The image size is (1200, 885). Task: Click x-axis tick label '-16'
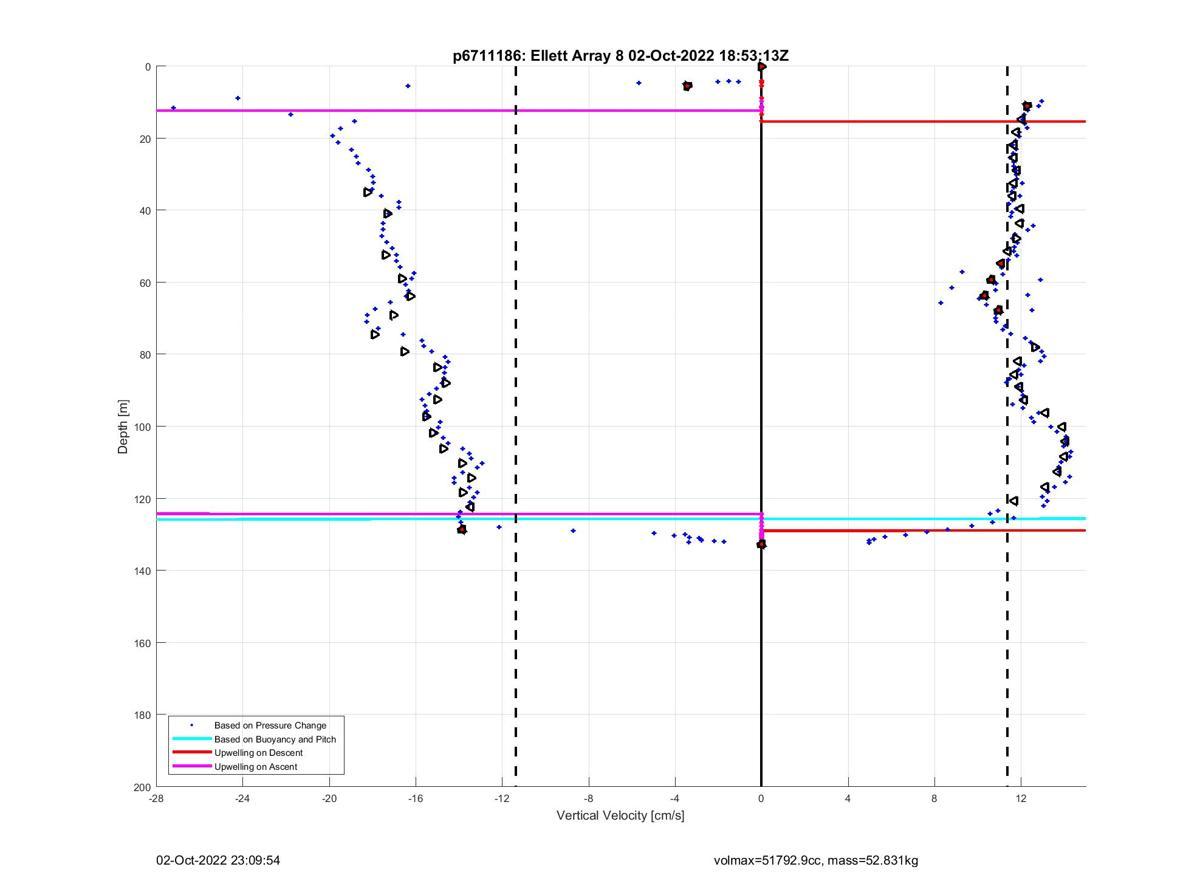pyautogui.click(x=415, y=798)
